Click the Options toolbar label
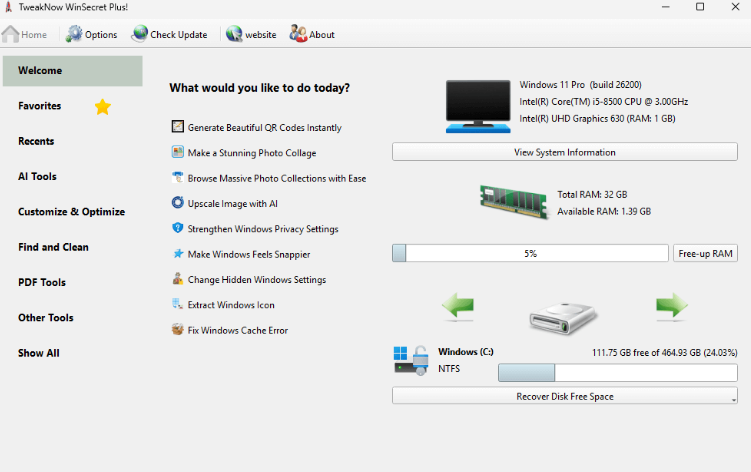 (101, 35)
